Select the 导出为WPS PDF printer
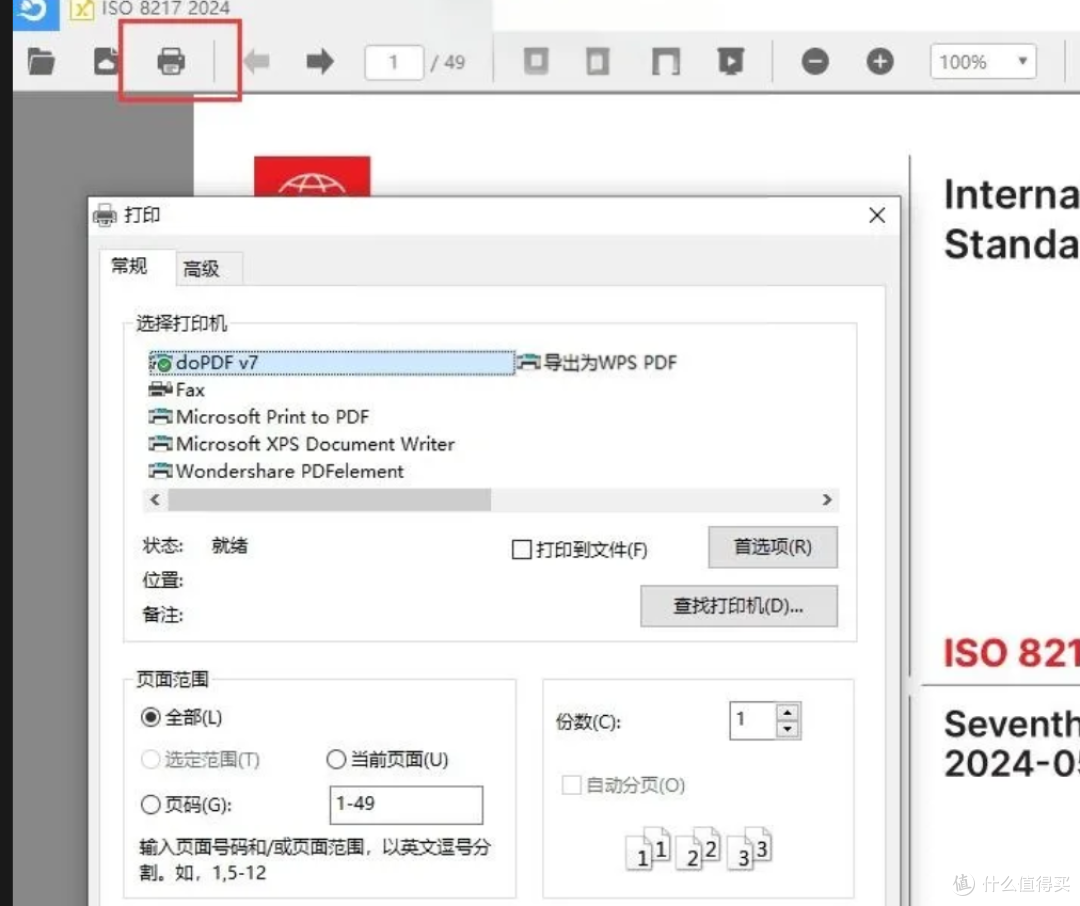The height and width of the screenshot is (906, 1080). (x=598, y=362)
